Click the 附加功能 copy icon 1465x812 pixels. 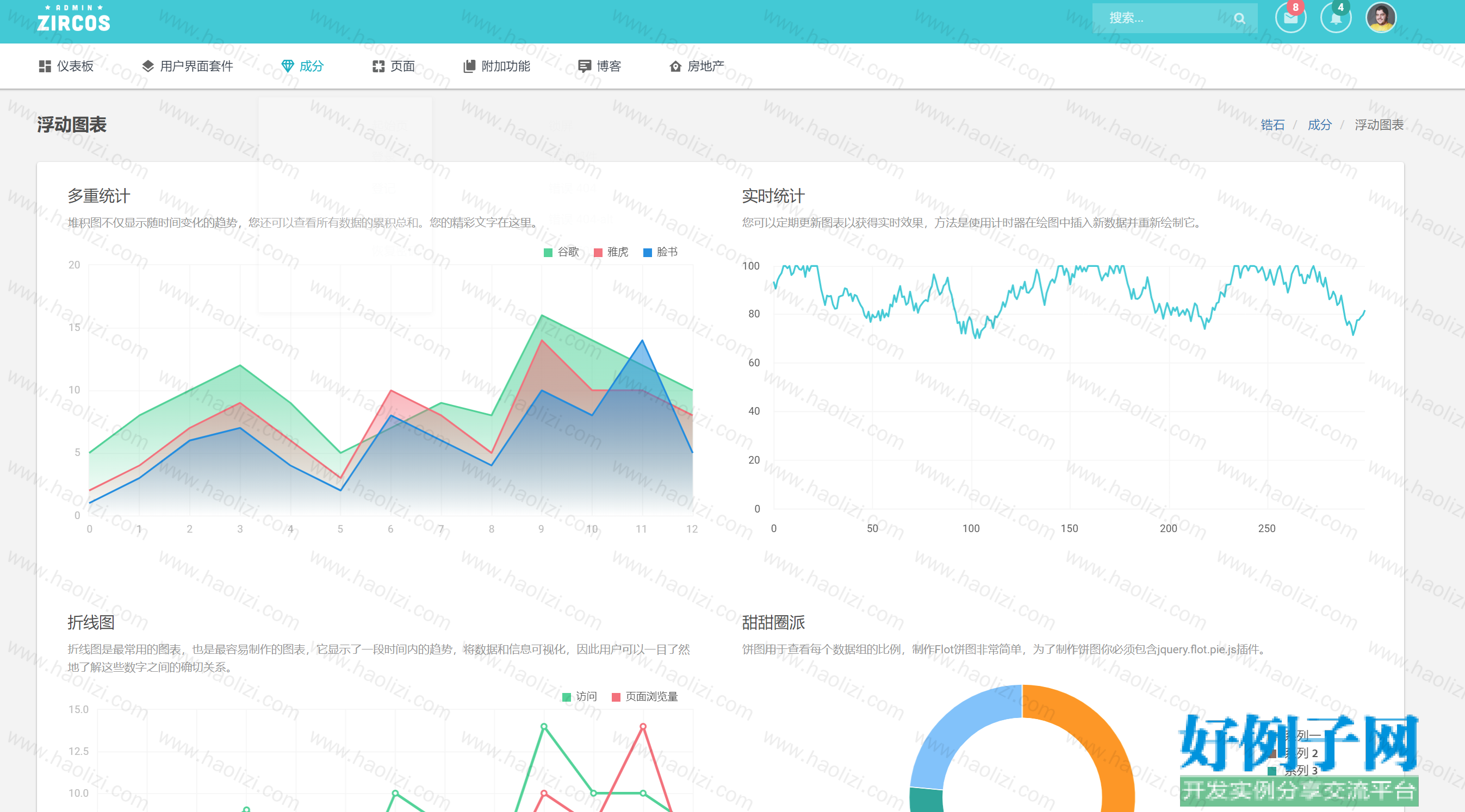pyautogui.click(x=469, y=66)
